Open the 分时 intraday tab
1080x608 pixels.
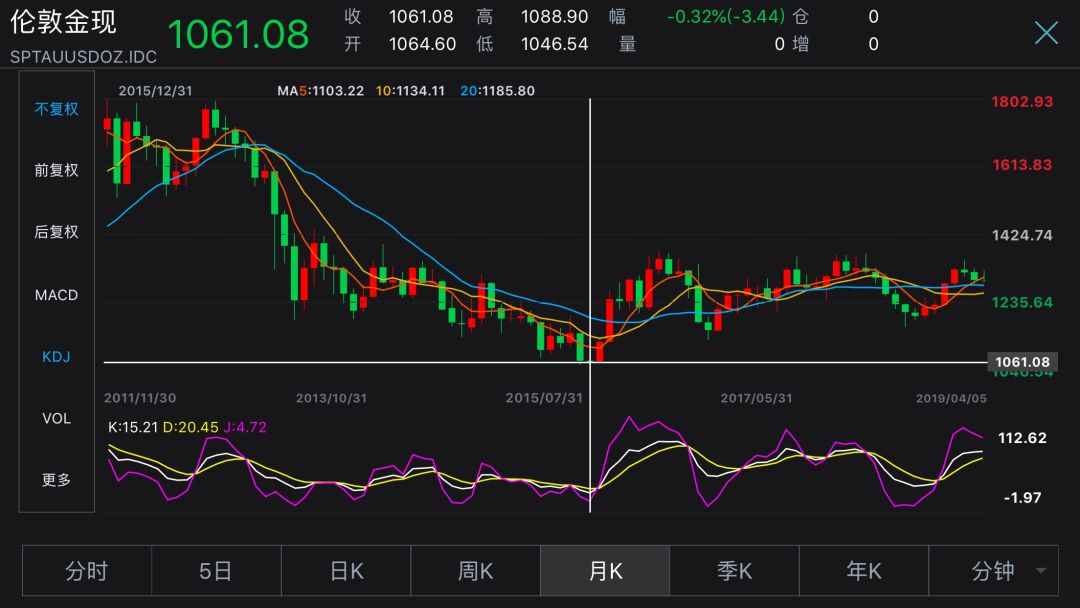(x=87, y=571)
